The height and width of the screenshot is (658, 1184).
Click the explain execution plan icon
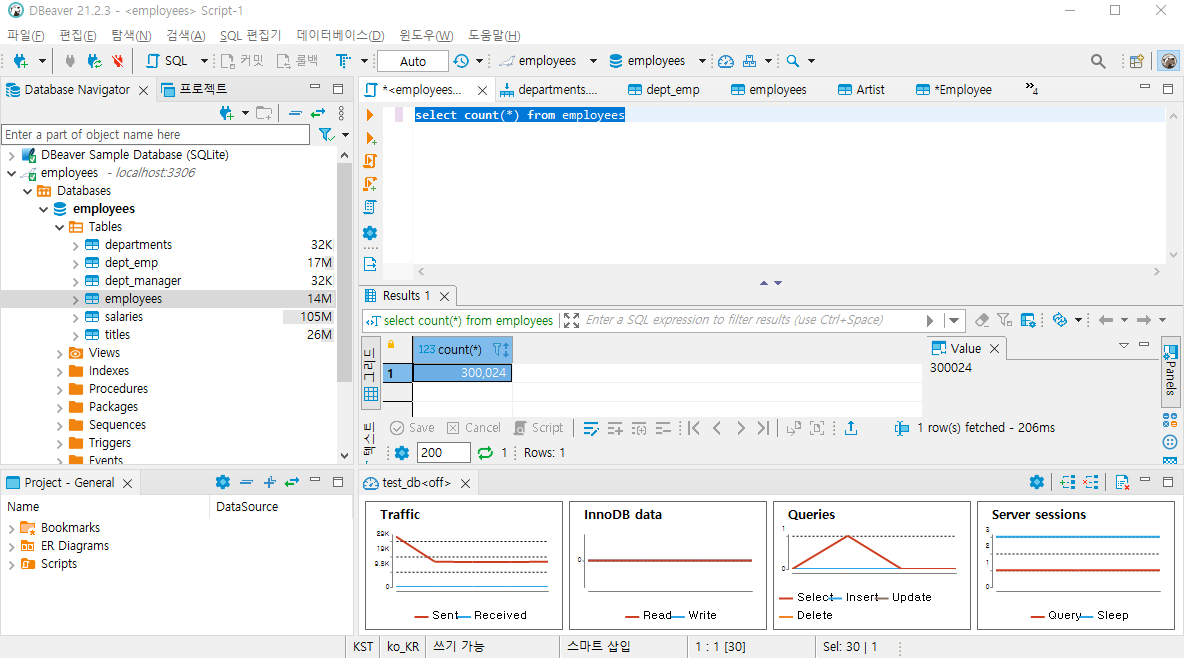370,207
